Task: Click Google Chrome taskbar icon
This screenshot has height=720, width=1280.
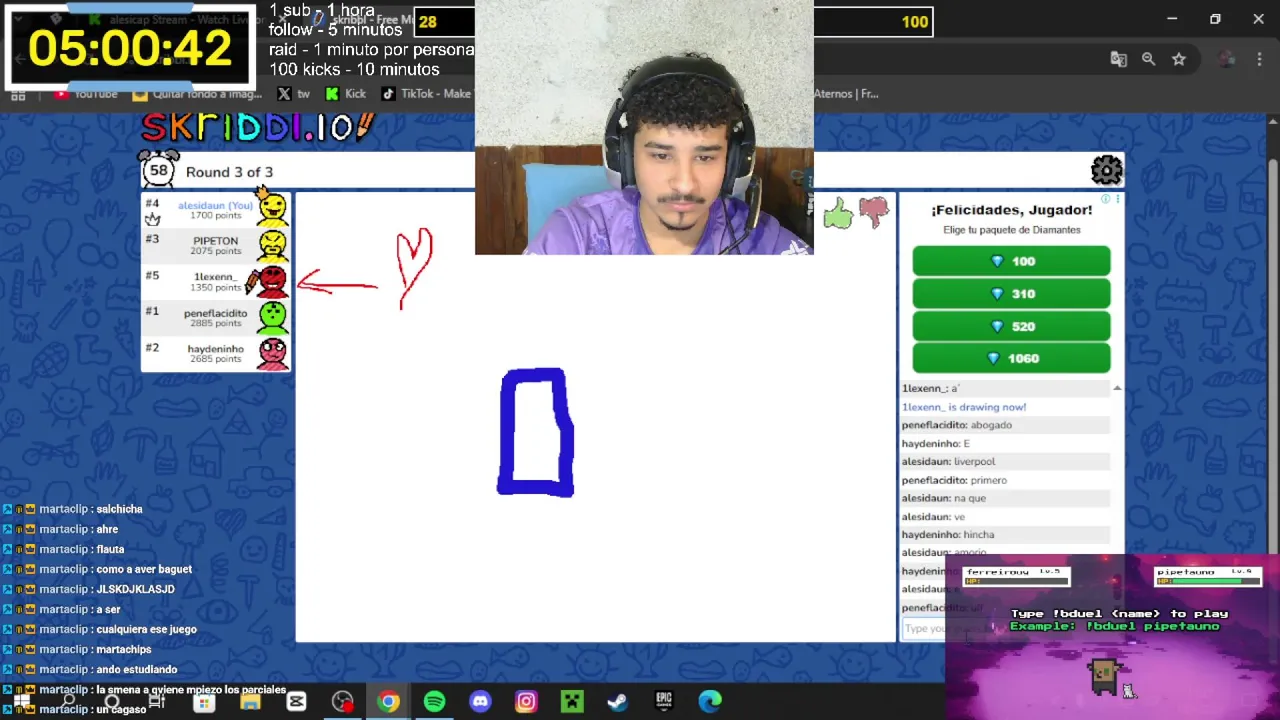Action: point(388,701)
